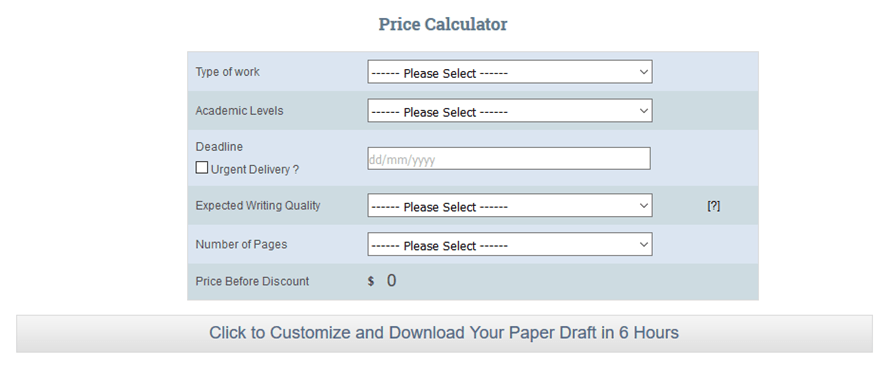
Task: Click the dollar sign symbol
Action: 370,281
